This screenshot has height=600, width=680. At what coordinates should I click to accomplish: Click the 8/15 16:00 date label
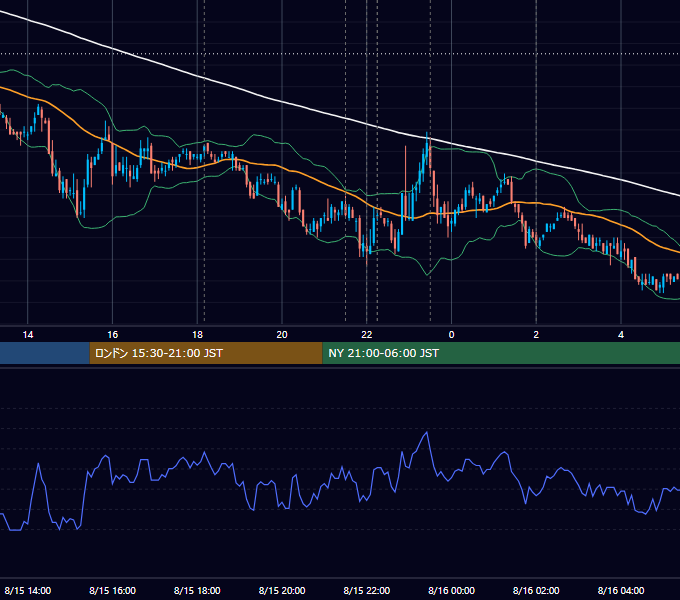[x=112, y=590]
